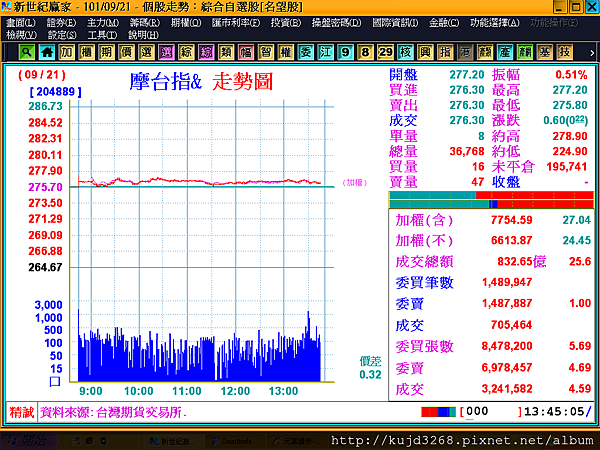Click the red-blue indicator in status bar
Image resolution: width=600 pixels, height=450 pixels.
(438, 412)
